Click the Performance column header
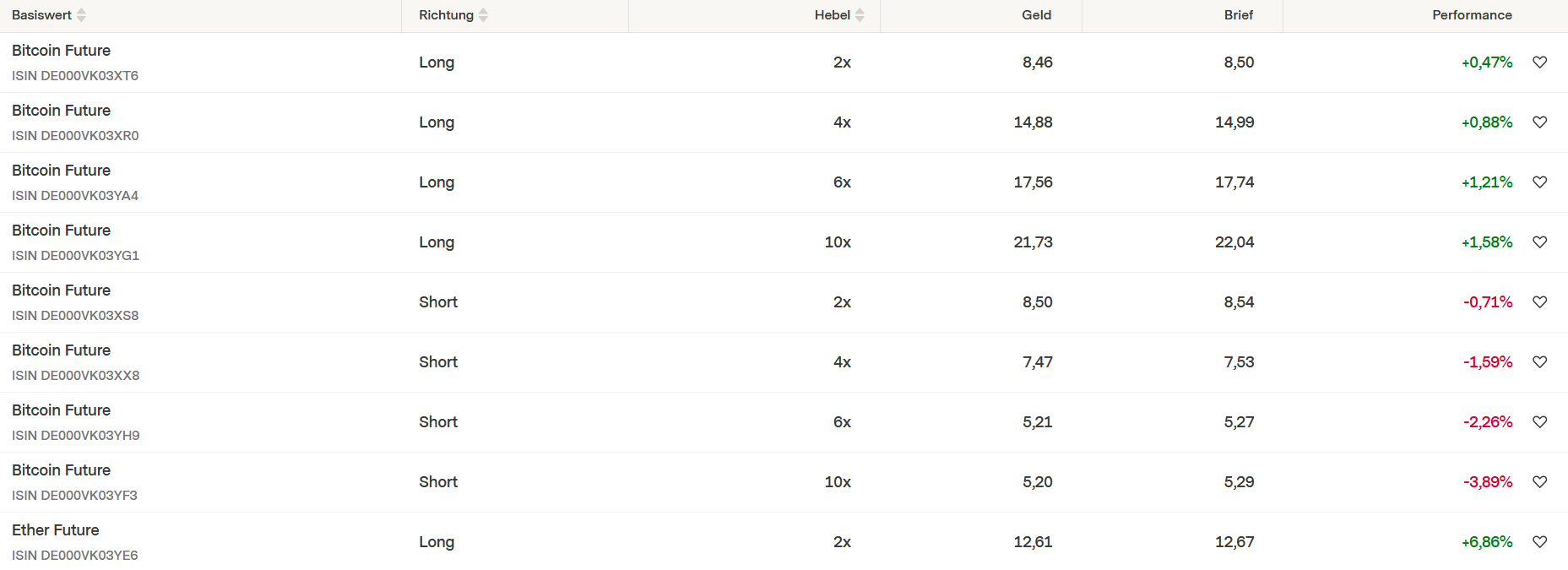 1471,15
